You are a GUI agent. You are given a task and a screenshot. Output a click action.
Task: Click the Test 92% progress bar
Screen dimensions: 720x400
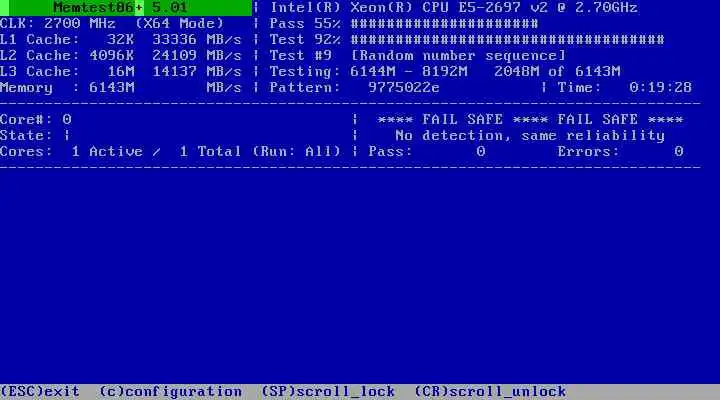[x=507, y=39]
